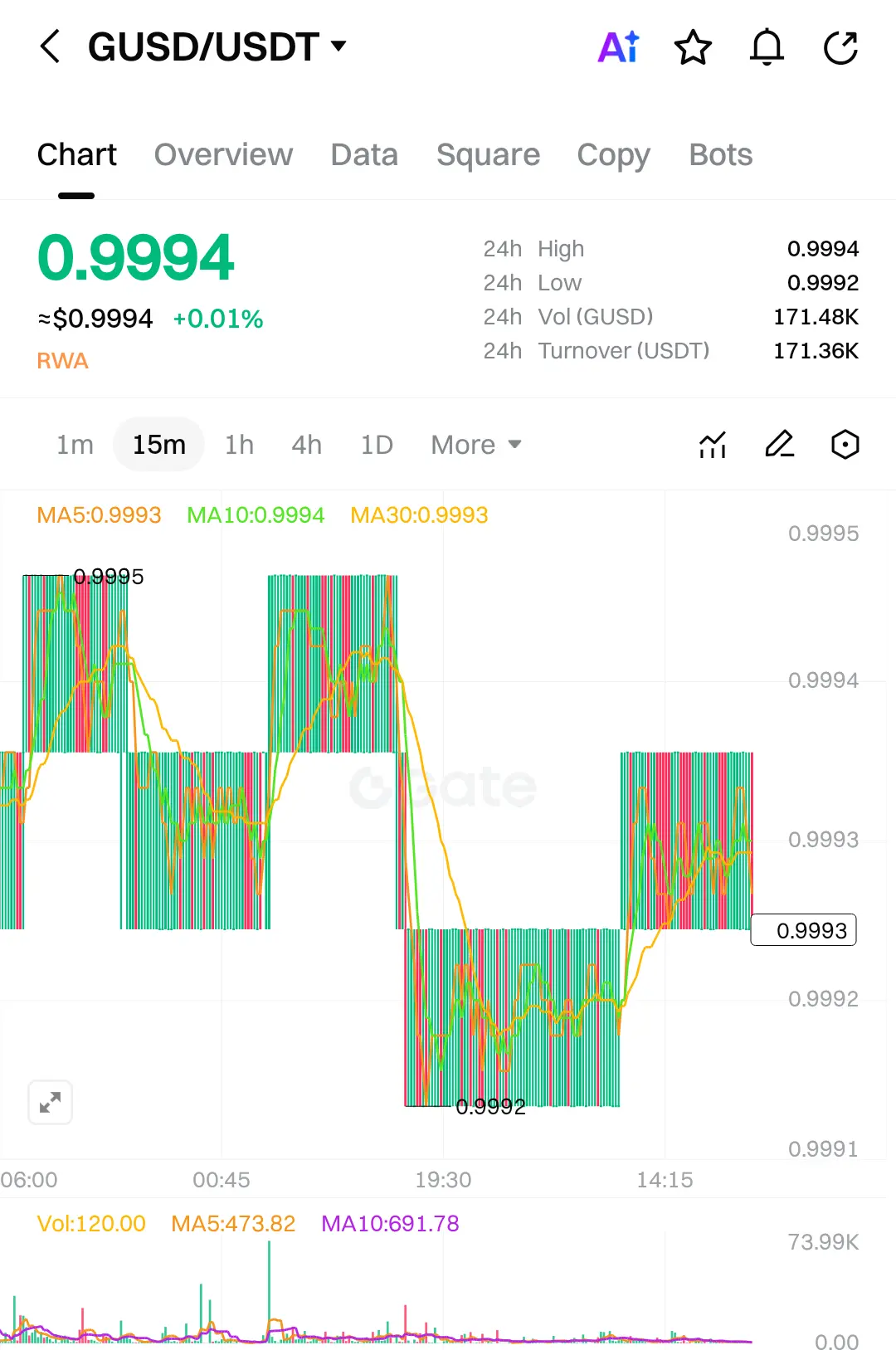Open the Bots tab

721,155
